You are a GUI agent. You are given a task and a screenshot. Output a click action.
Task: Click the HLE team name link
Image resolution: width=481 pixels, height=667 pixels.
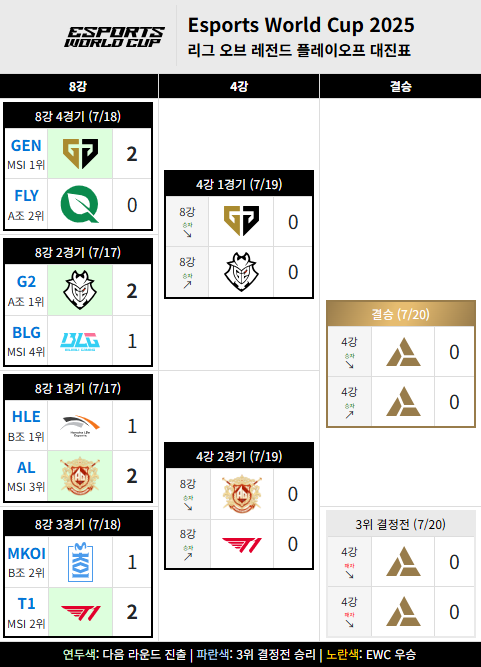coord(26,417)
